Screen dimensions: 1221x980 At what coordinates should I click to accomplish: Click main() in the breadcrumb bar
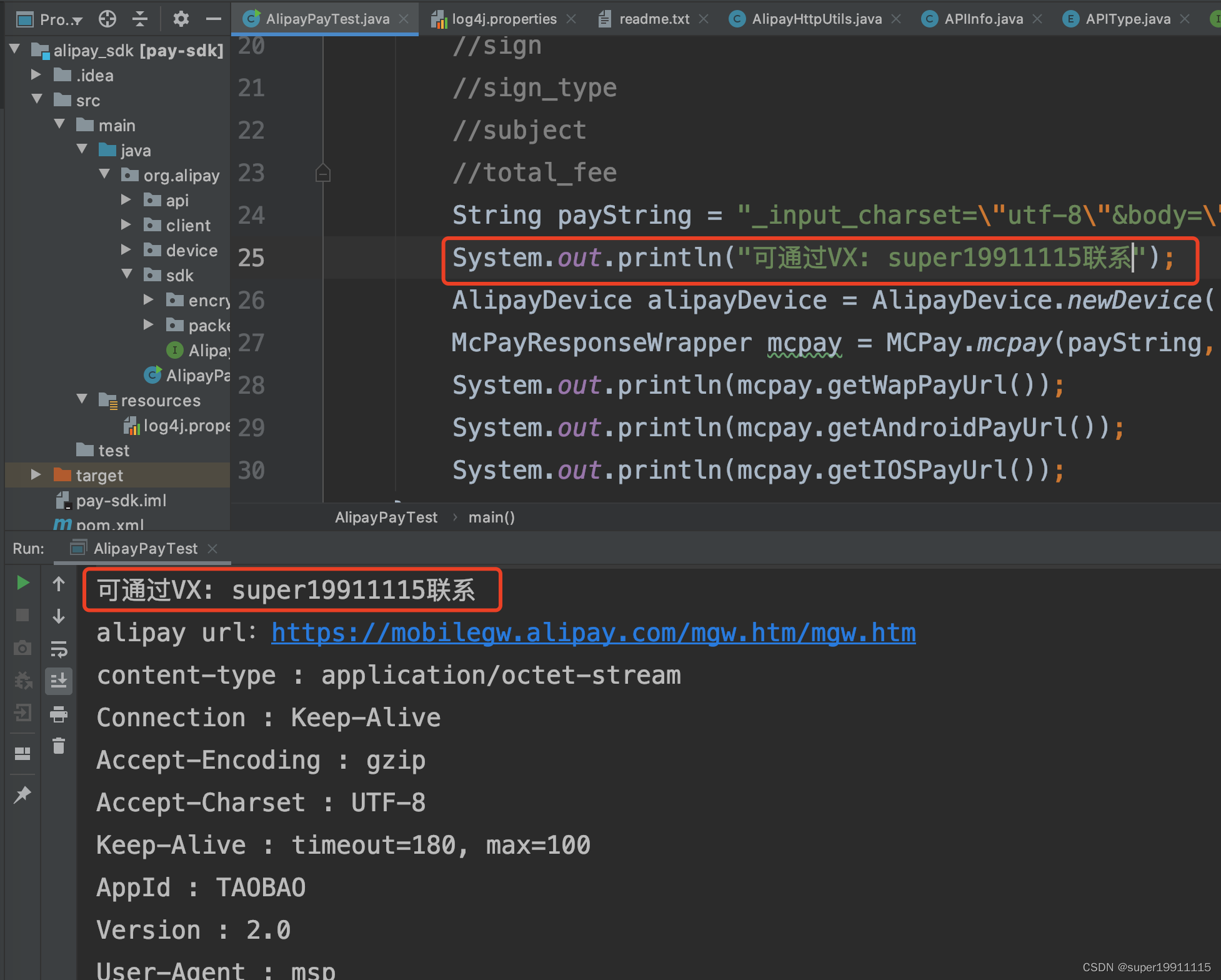click(491, 517)
